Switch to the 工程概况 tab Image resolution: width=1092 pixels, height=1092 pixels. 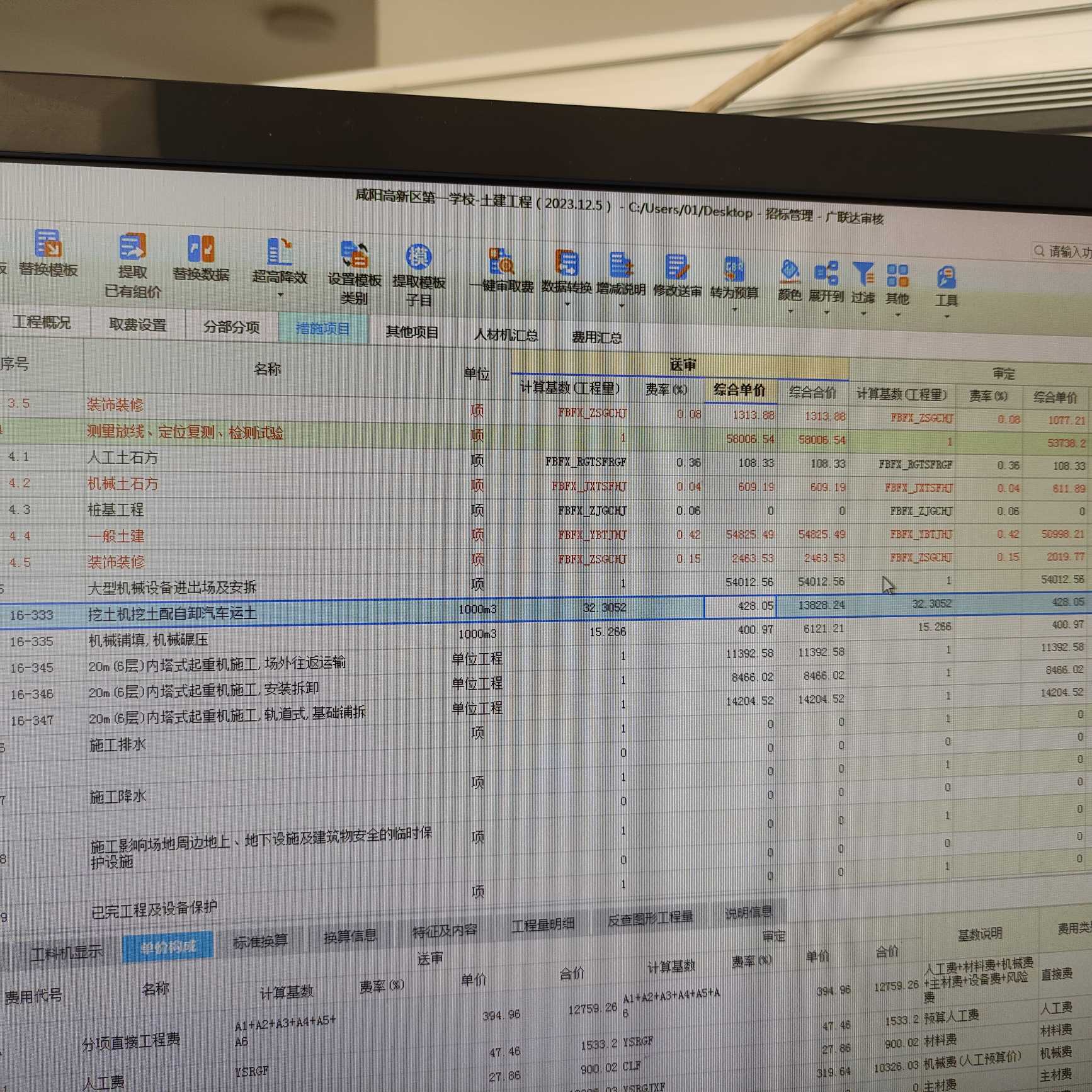coord(42,322)
